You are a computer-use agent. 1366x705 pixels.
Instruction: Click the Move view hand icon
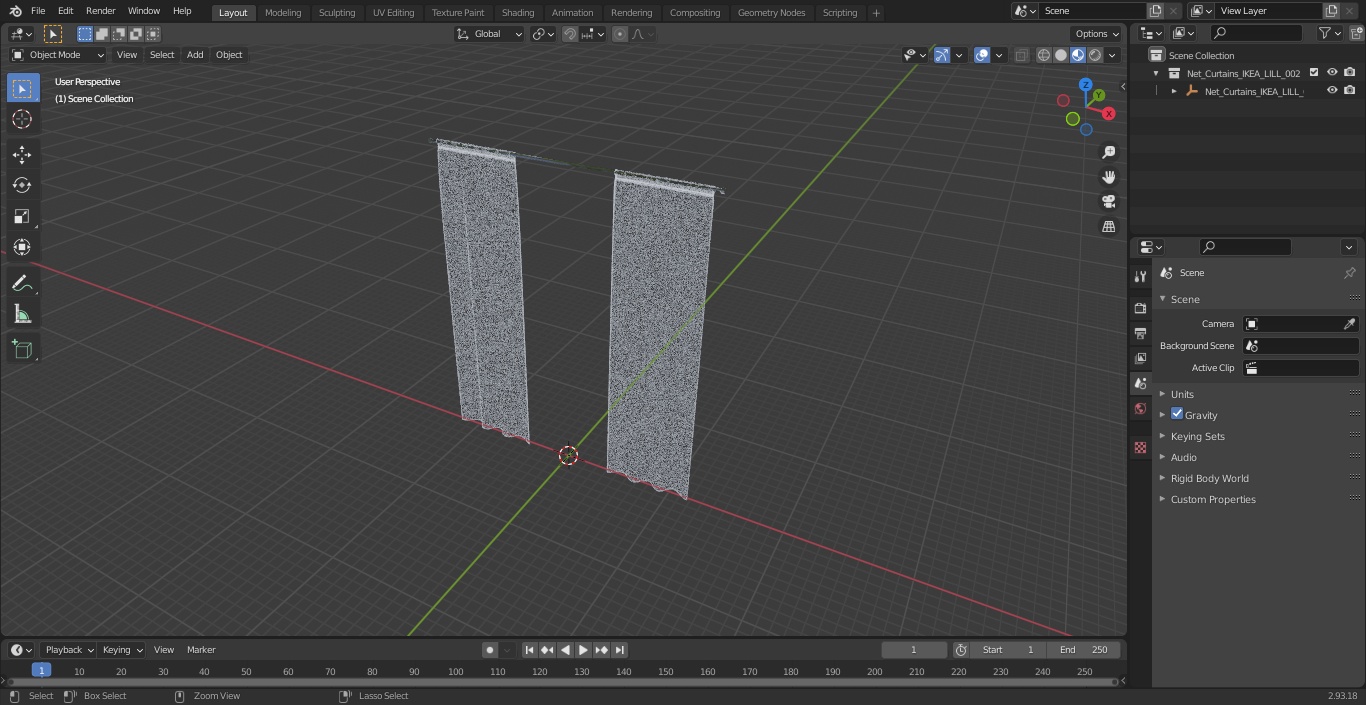[x=1109, y=177]
